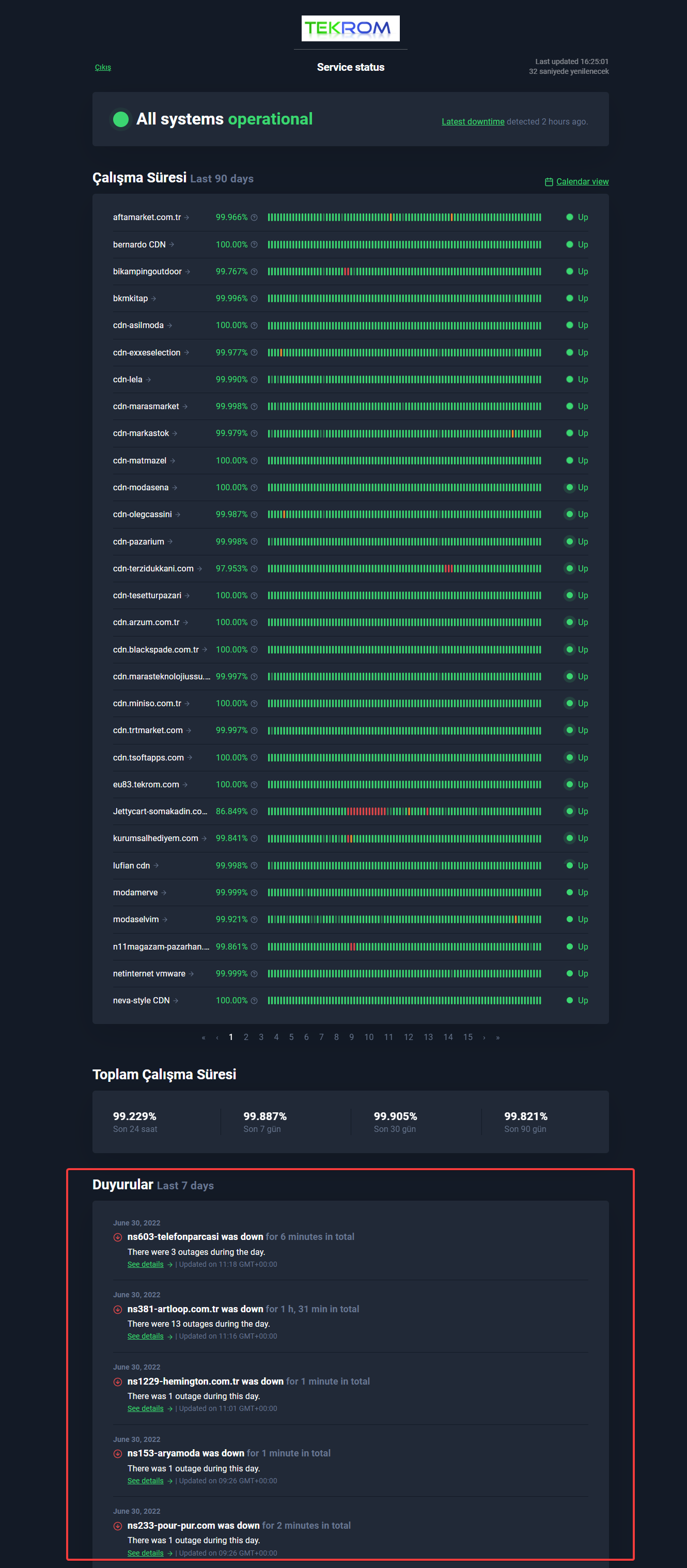The image size is (687, 1568).
Task: Click the info icon next to 97.953% uptime
Action: [254, 568]
